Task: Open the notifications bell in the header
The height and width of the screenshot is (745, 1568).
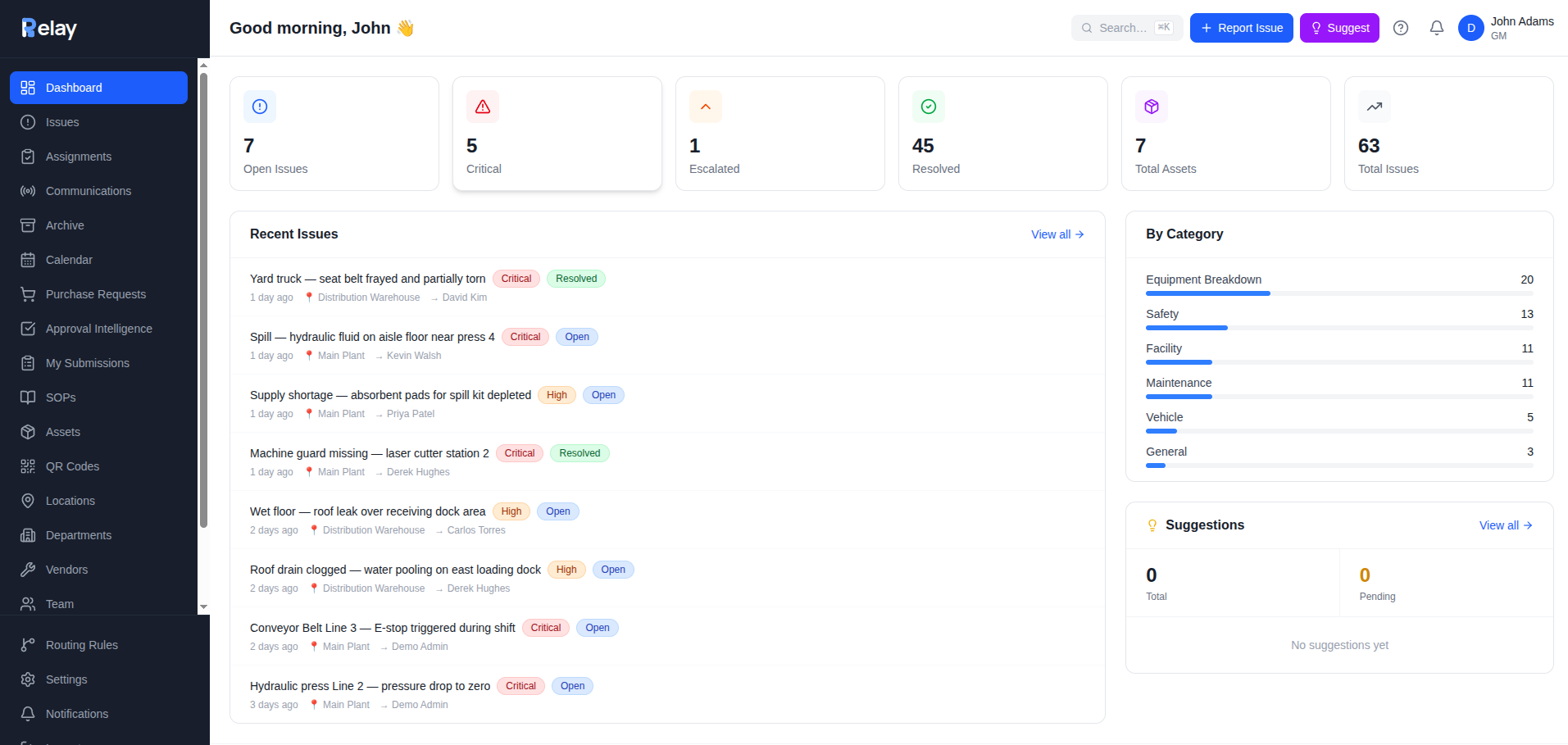Action: pyautogui.click(x=1437, y=28)
